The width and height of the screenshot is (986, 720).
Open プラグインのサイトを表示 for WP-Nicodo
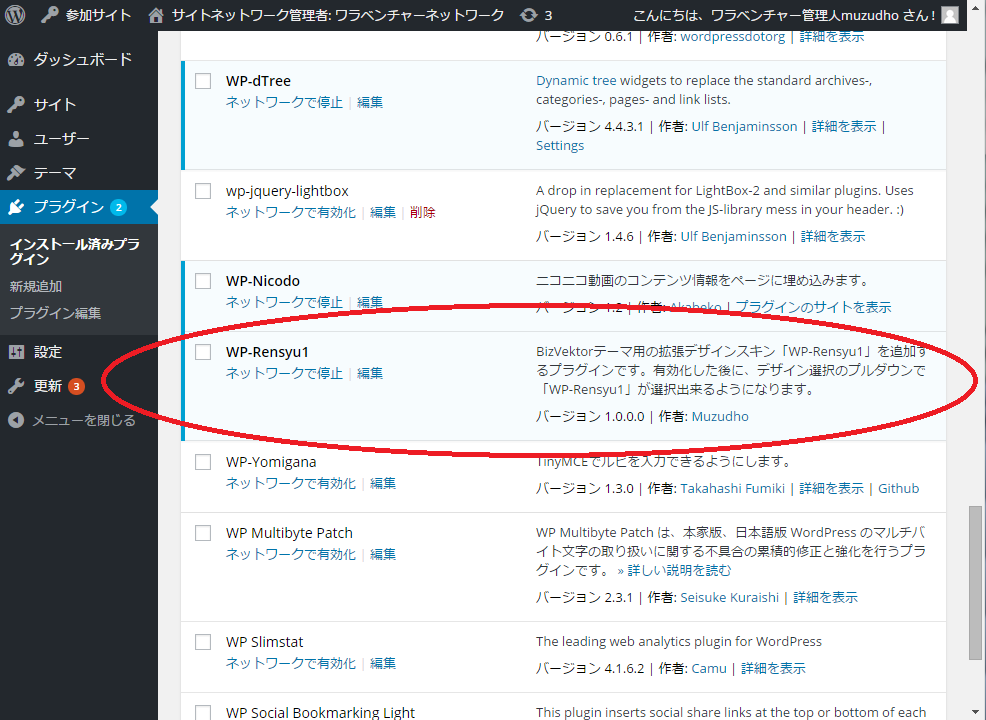pyautogui.click(x=813, y=307)
